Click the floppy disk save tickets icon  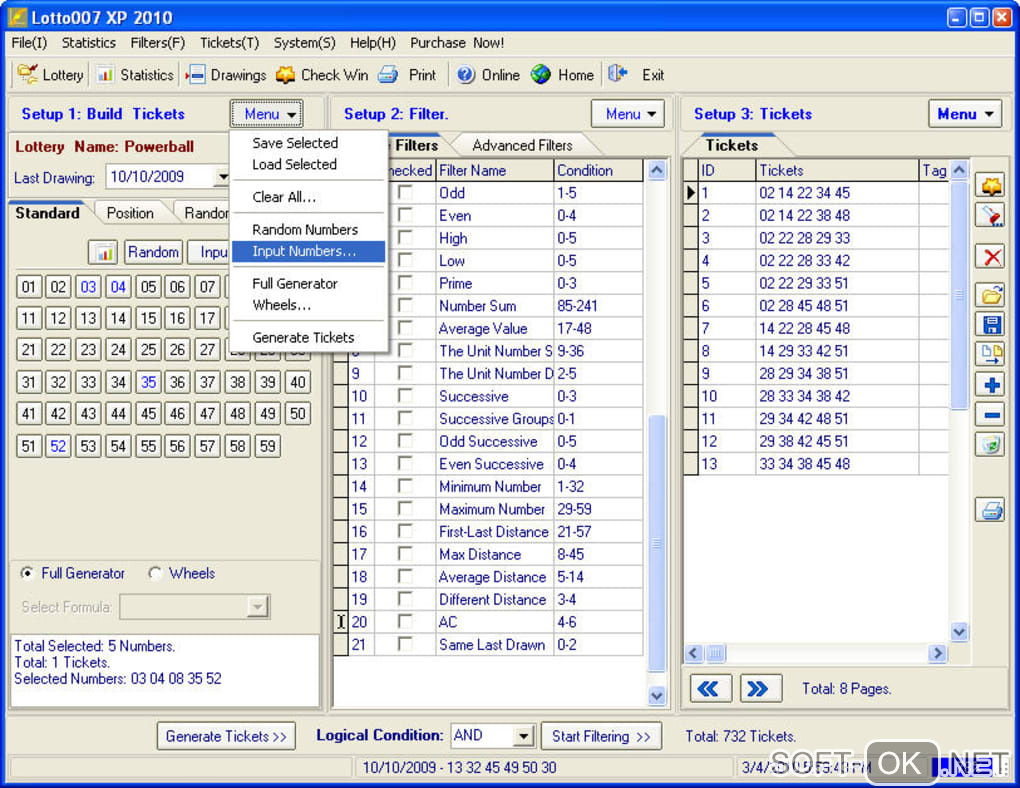click(990, 324)
